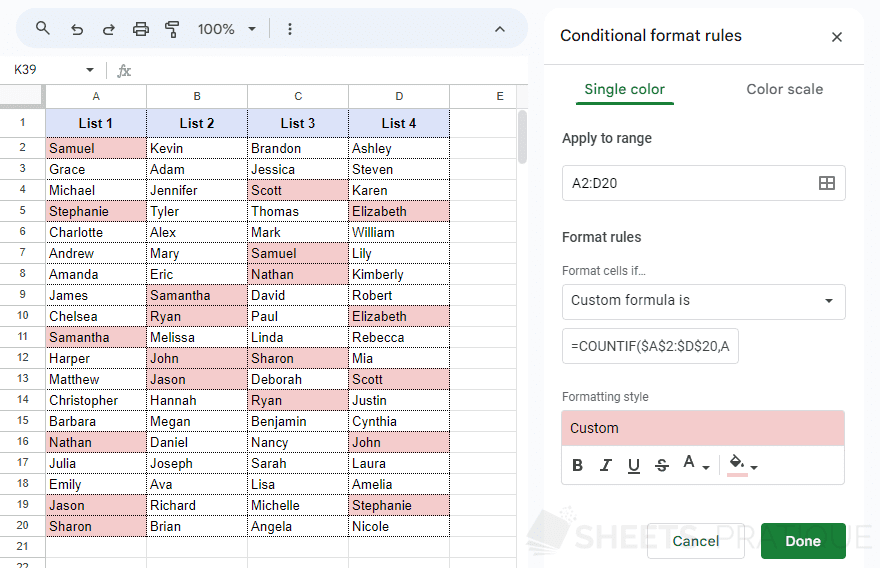Select the Benjamin cell
Screen dimensions: 880x568
(298, 422)
